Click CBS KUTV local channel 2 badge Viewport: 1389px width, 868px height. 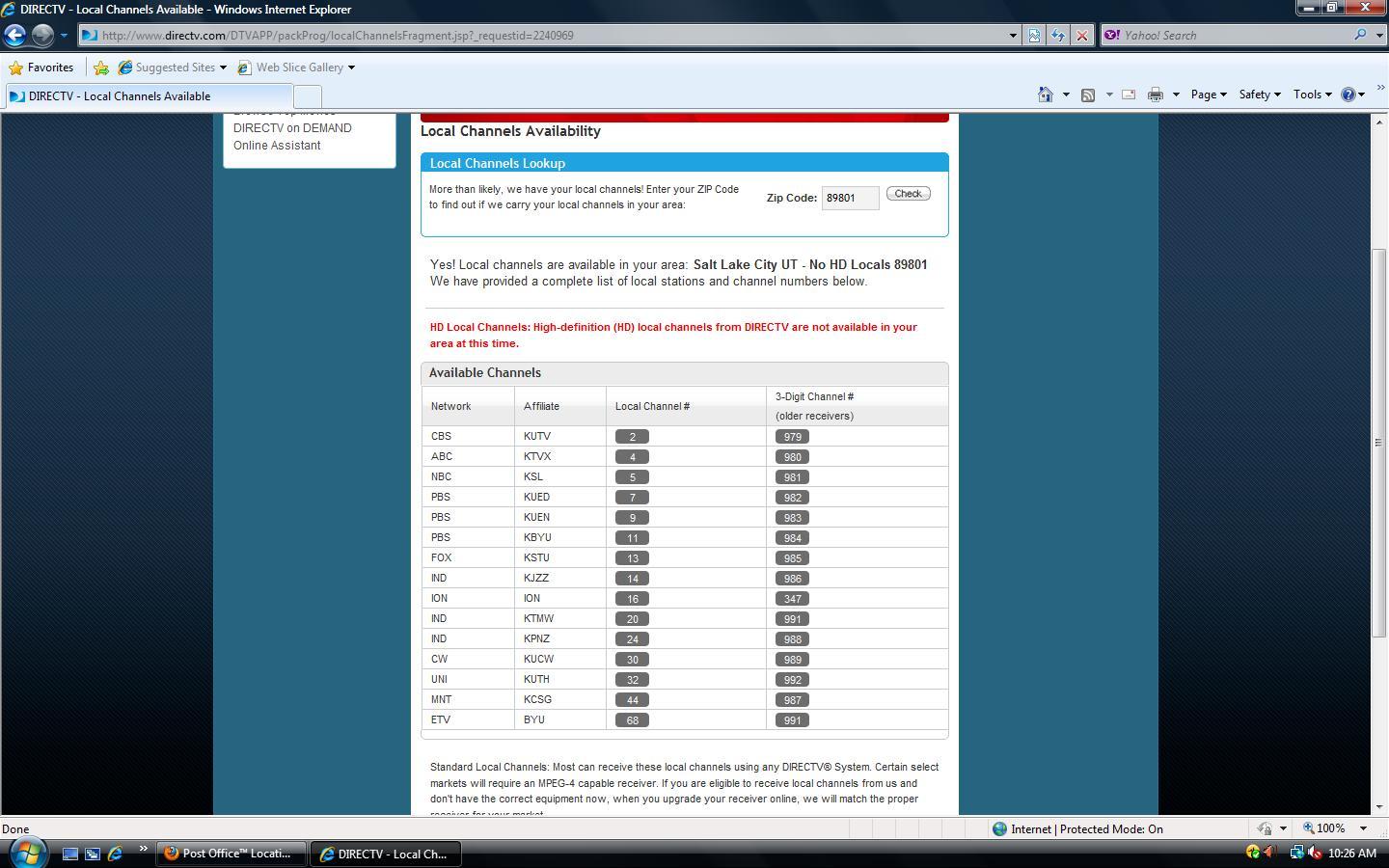[x=632, y=437]
